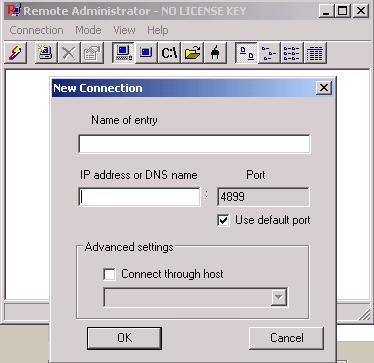Click the New Connection dialog title
The width and height of the screenshot is (374, 363).
98,88
